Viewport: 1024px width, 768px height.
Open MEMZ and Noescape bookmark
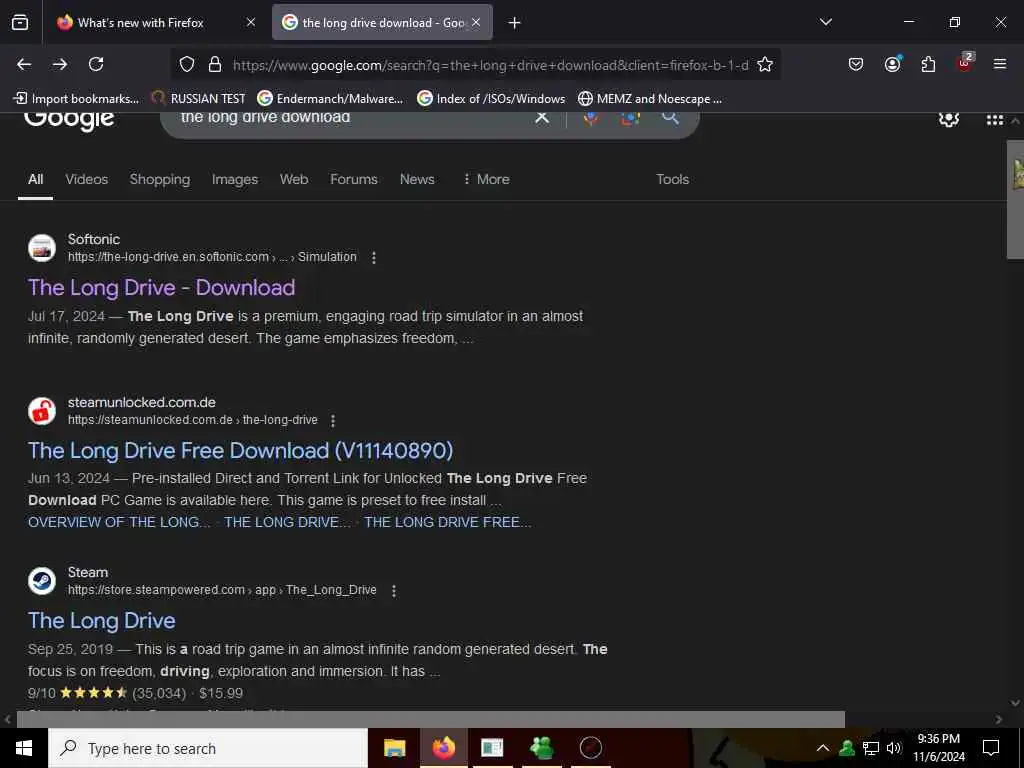pos(650,99)
